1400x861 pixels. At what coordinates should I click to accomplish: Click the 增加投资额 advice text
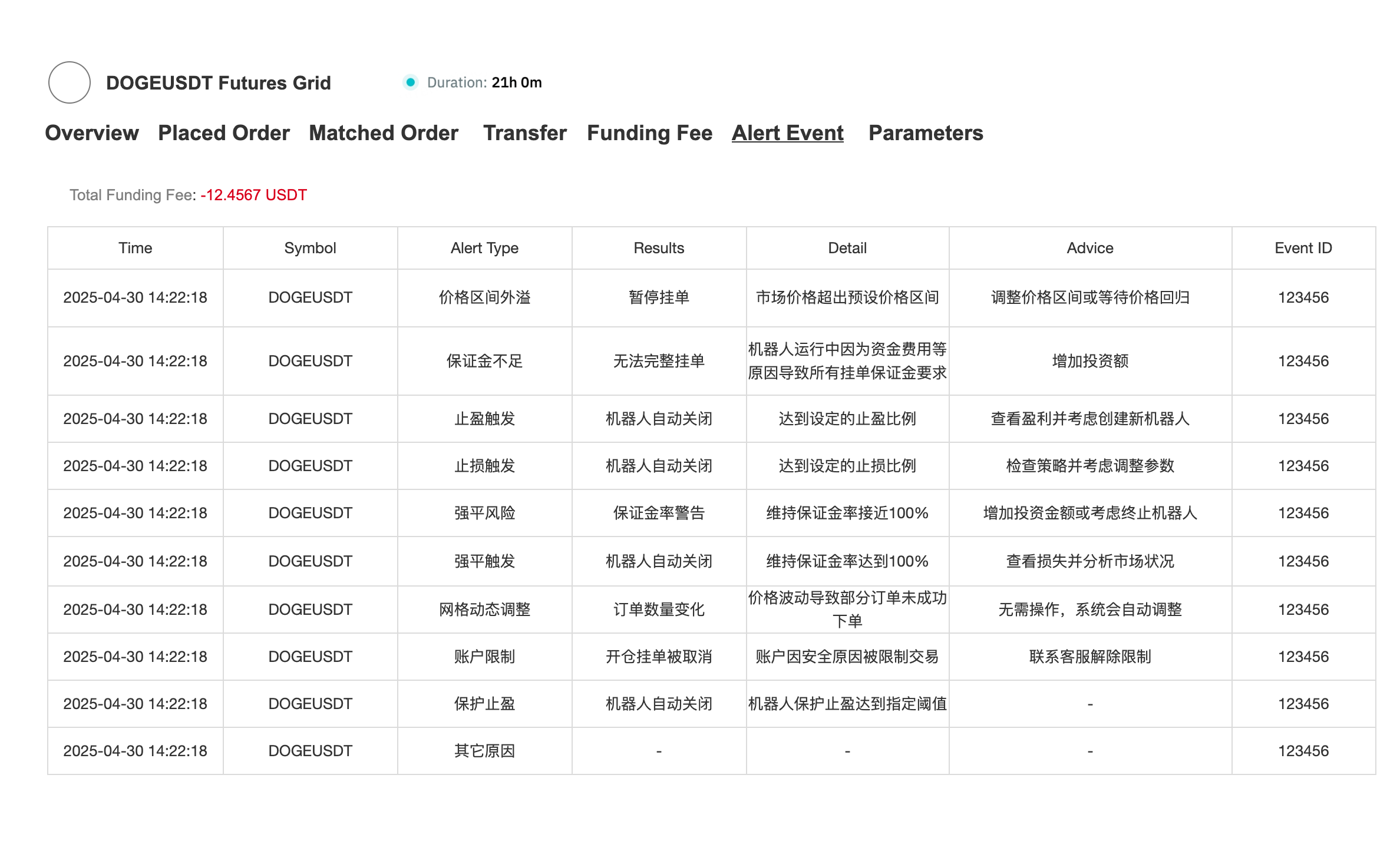point(1090,361)
